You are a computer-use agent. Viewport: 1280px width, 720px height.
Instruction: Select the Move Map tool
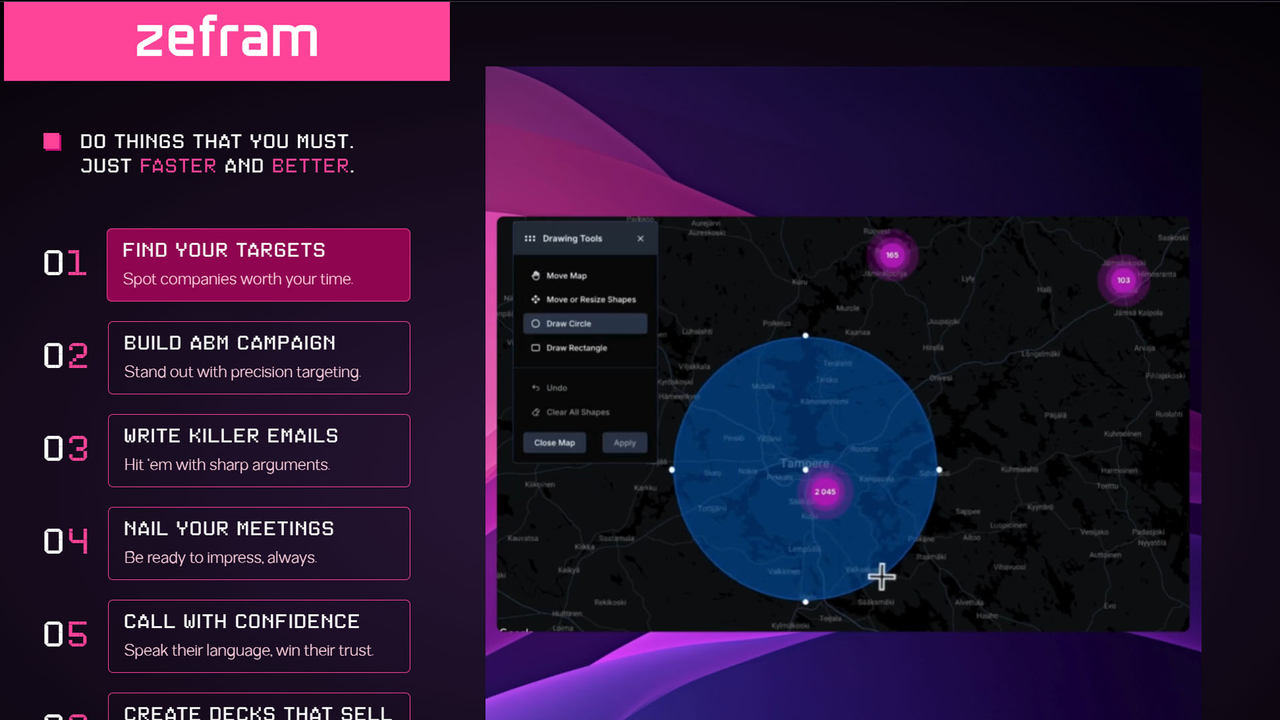(585, 275)
